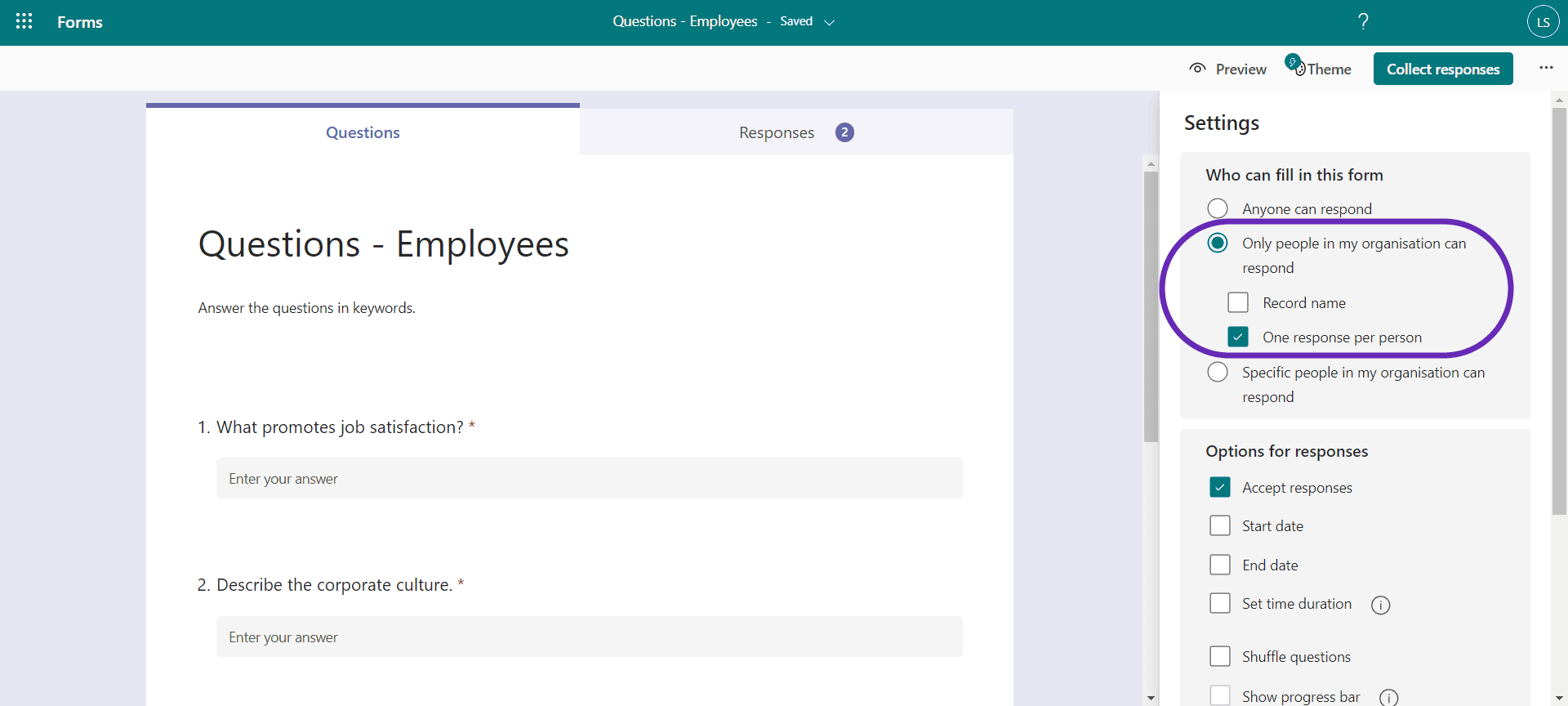Click form scrollbar up arrow

1151,163
